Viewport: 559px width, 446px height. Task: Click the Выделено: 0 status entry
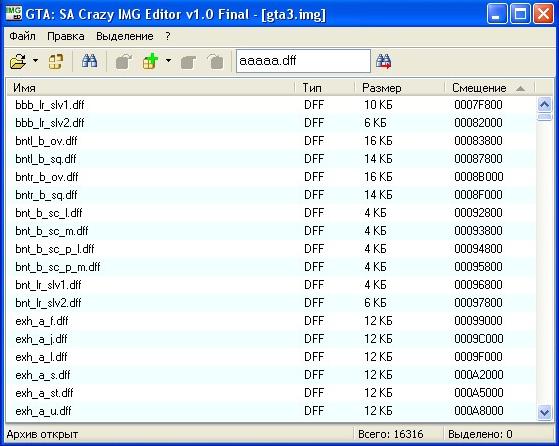[480, 434]
